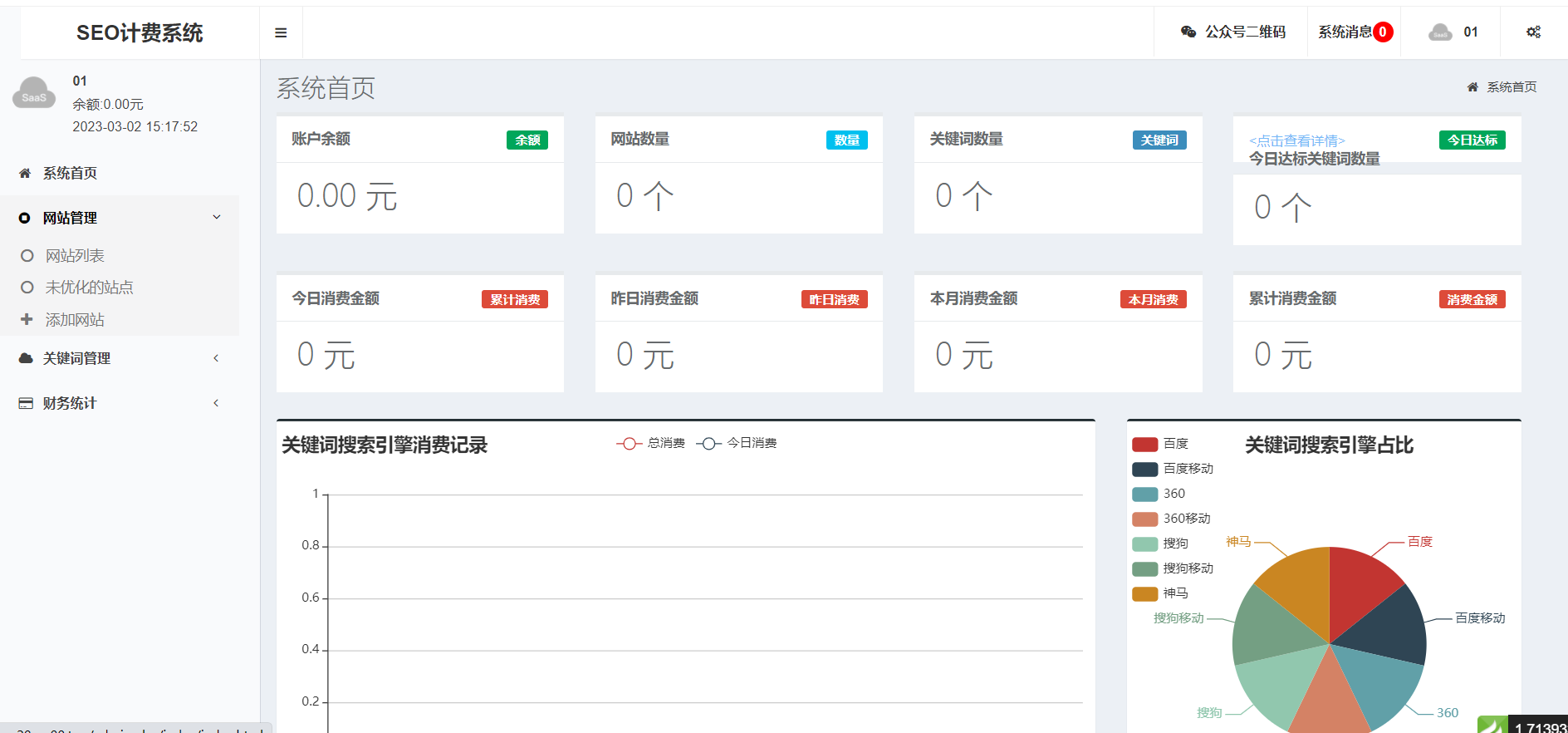Image resolution: width=1568 pixels, height=733 pixels.
Task: Toggle 总消费 series in chart legend
Action: pyautogui.click(x=650, y=443)
